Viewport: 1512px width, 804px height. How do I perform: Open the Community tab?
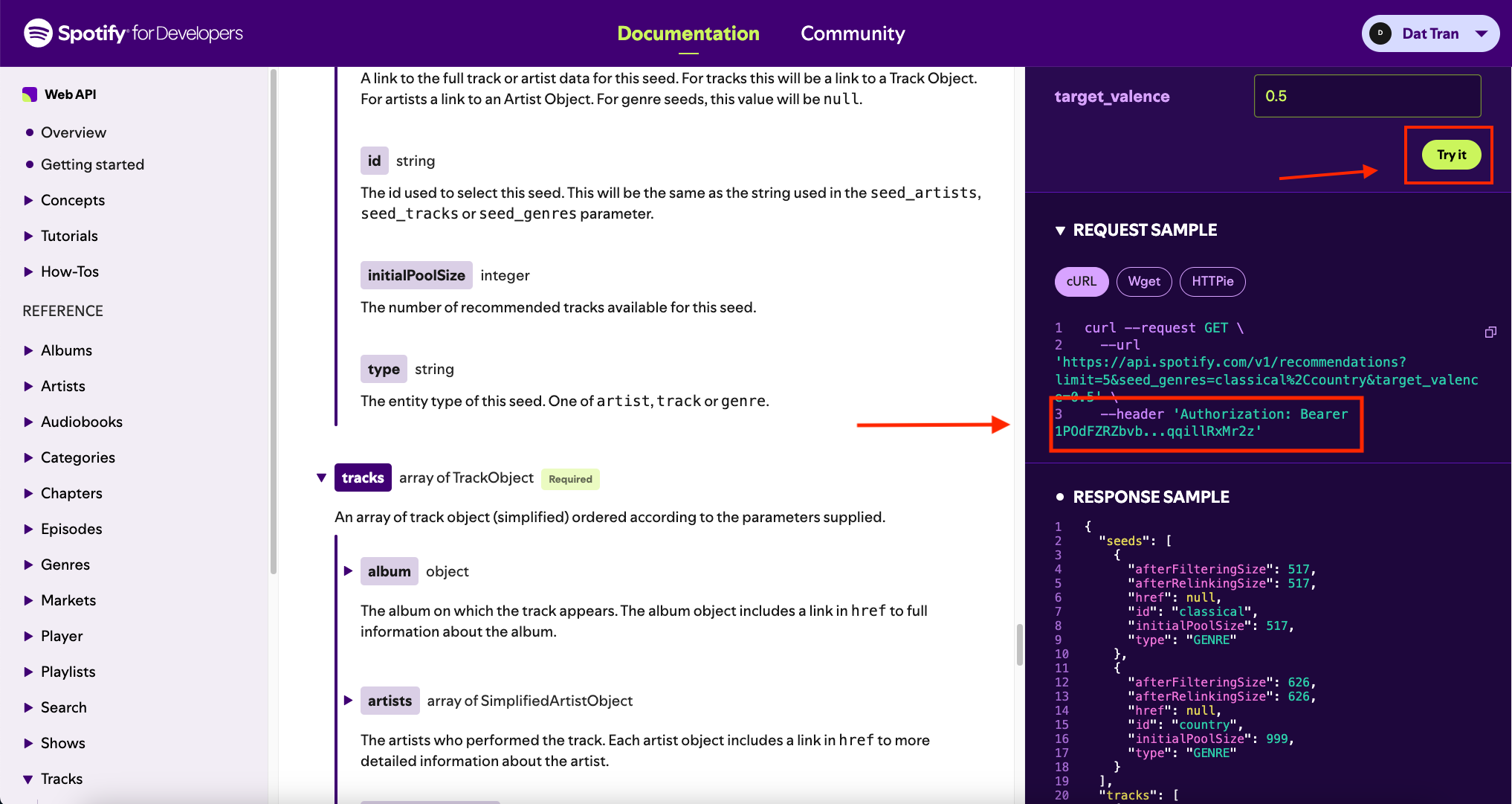point(853,33)
